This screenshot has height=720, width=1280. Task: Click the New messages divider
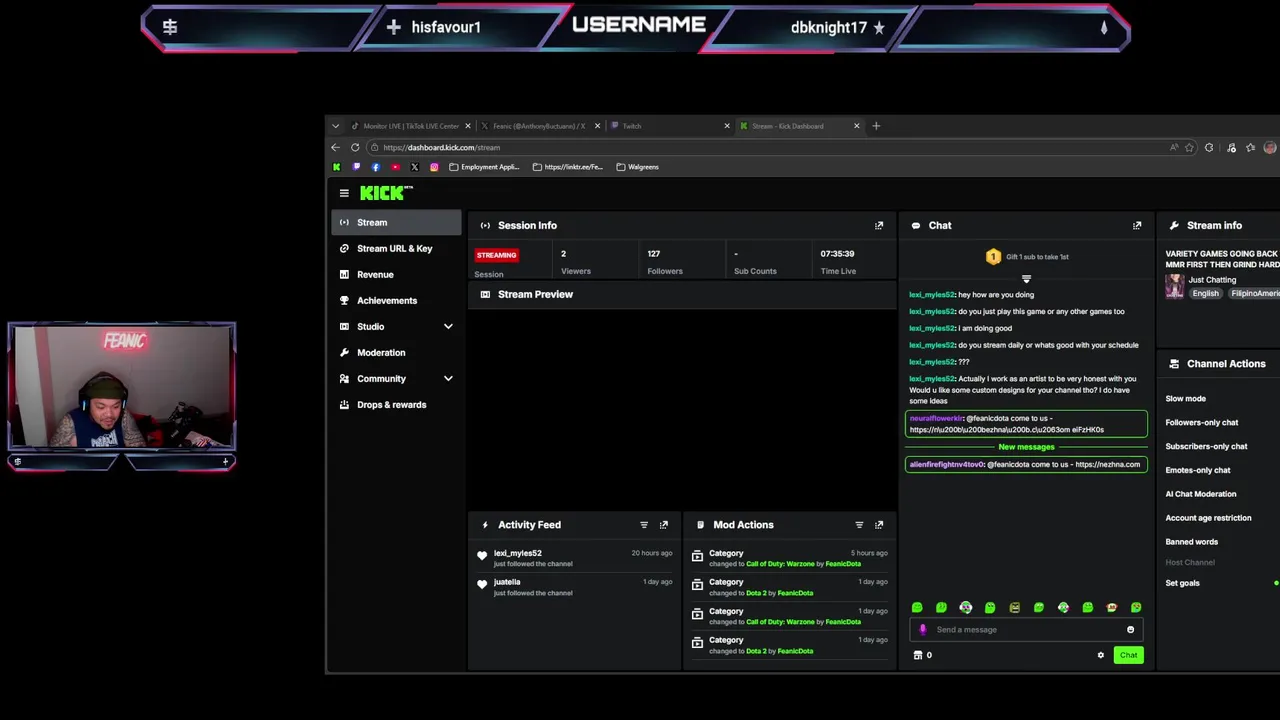pyautogui.click(x=1026, y=447)
